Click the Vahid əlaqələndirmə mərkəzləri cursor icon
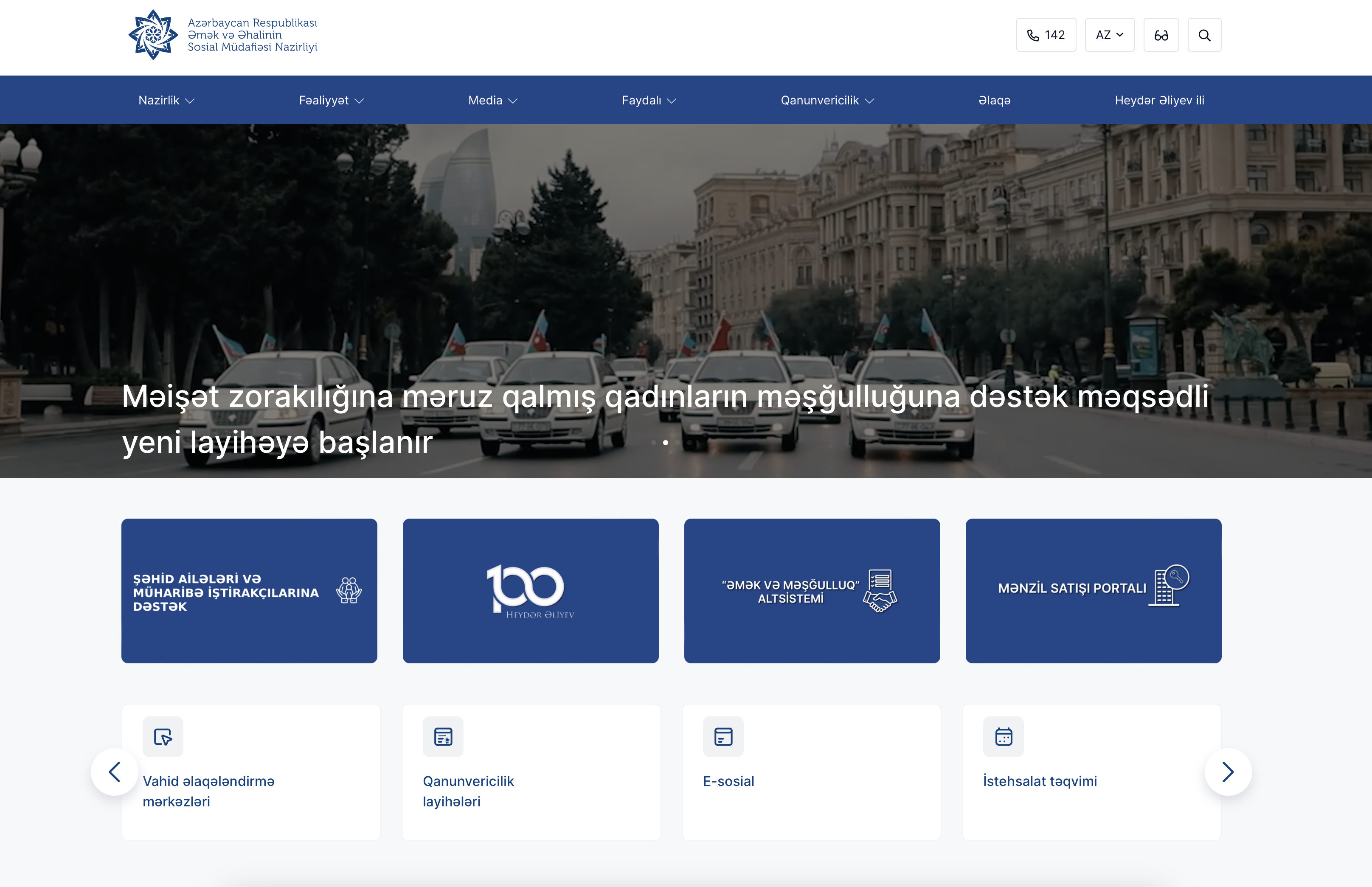Image resolution: width=1372 pixels, height=887 pixels. coord(163,736)
